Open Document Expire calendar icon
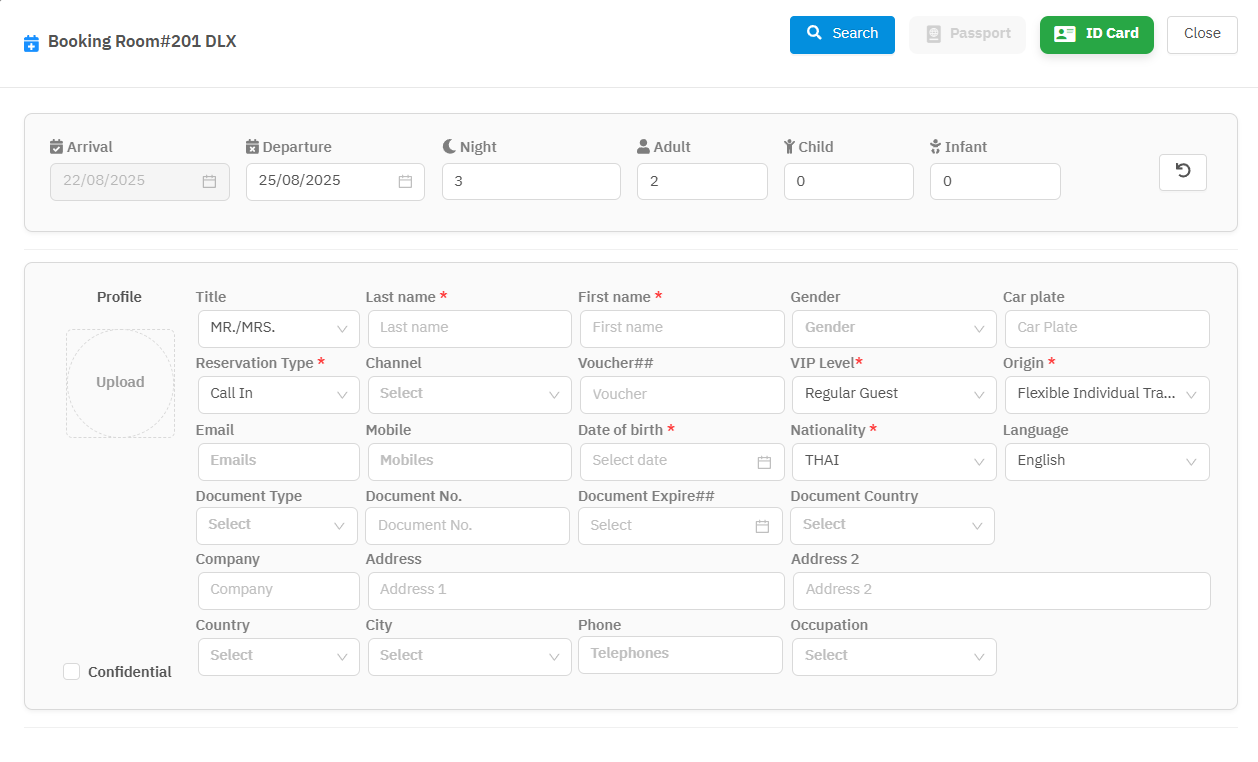Screen dimensions: 1258x762 (762, 526)
